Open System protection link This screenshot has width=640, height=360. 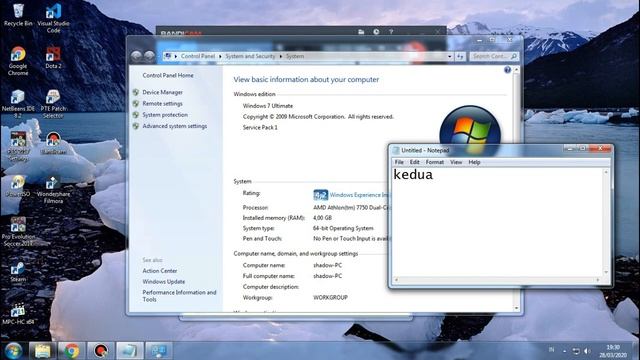tap(165, 115)
